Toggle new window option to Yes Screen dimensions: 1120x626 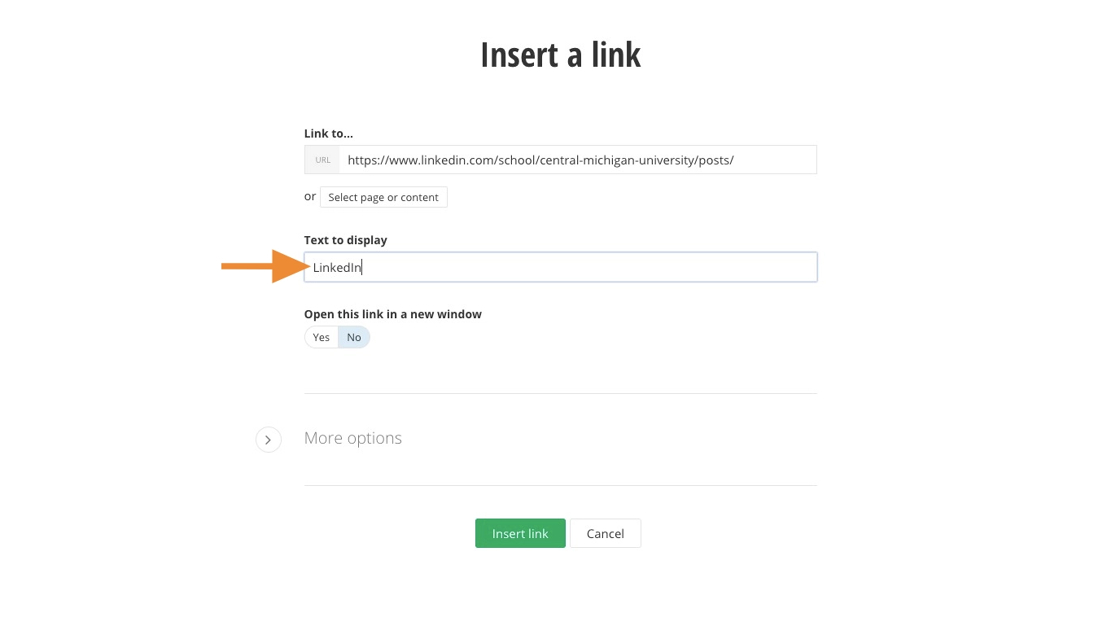click(321, 338)
